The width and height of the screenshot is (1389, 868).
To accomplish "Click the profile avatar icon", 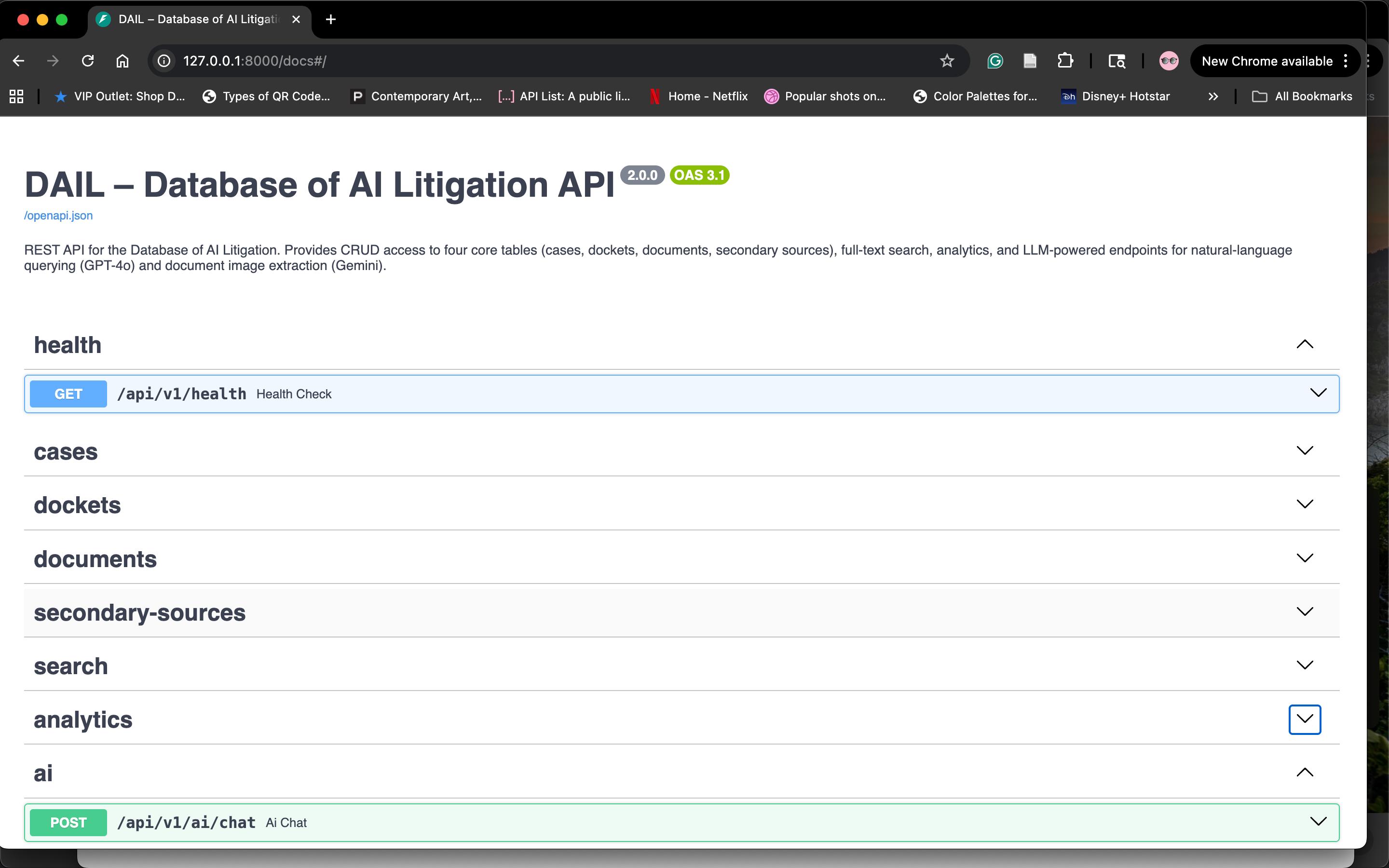I will (x=1168, y=61).
